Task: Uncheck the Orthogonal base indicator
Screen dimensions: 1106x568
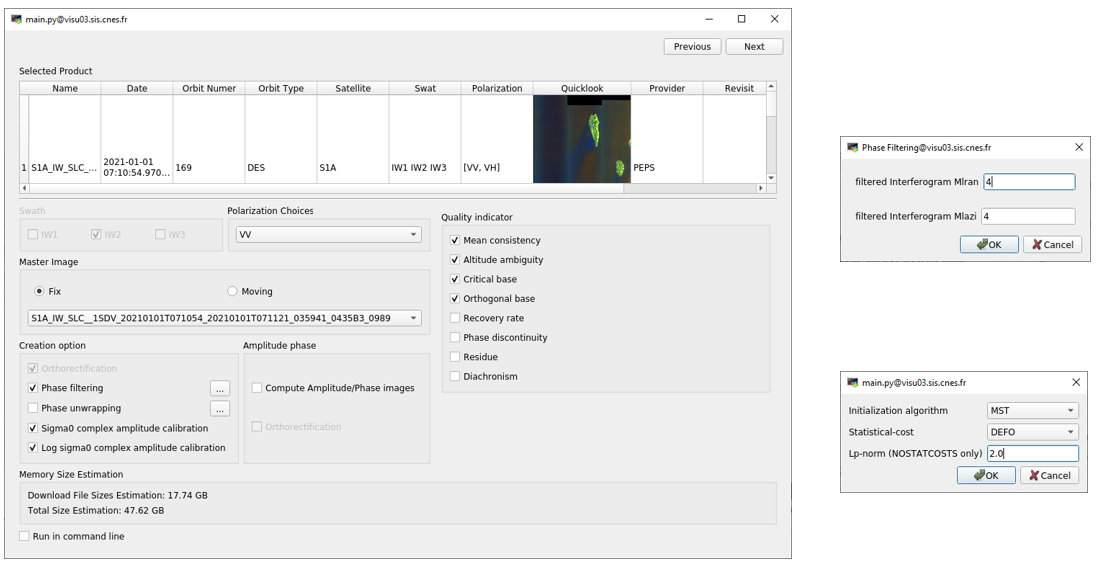Action: click(455, 298)
